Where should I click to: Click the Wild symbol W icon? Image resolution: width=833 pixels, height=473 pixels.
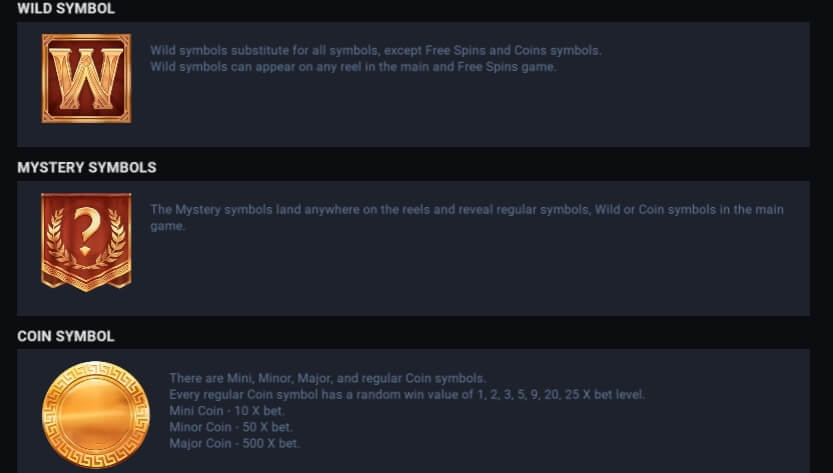86,79
